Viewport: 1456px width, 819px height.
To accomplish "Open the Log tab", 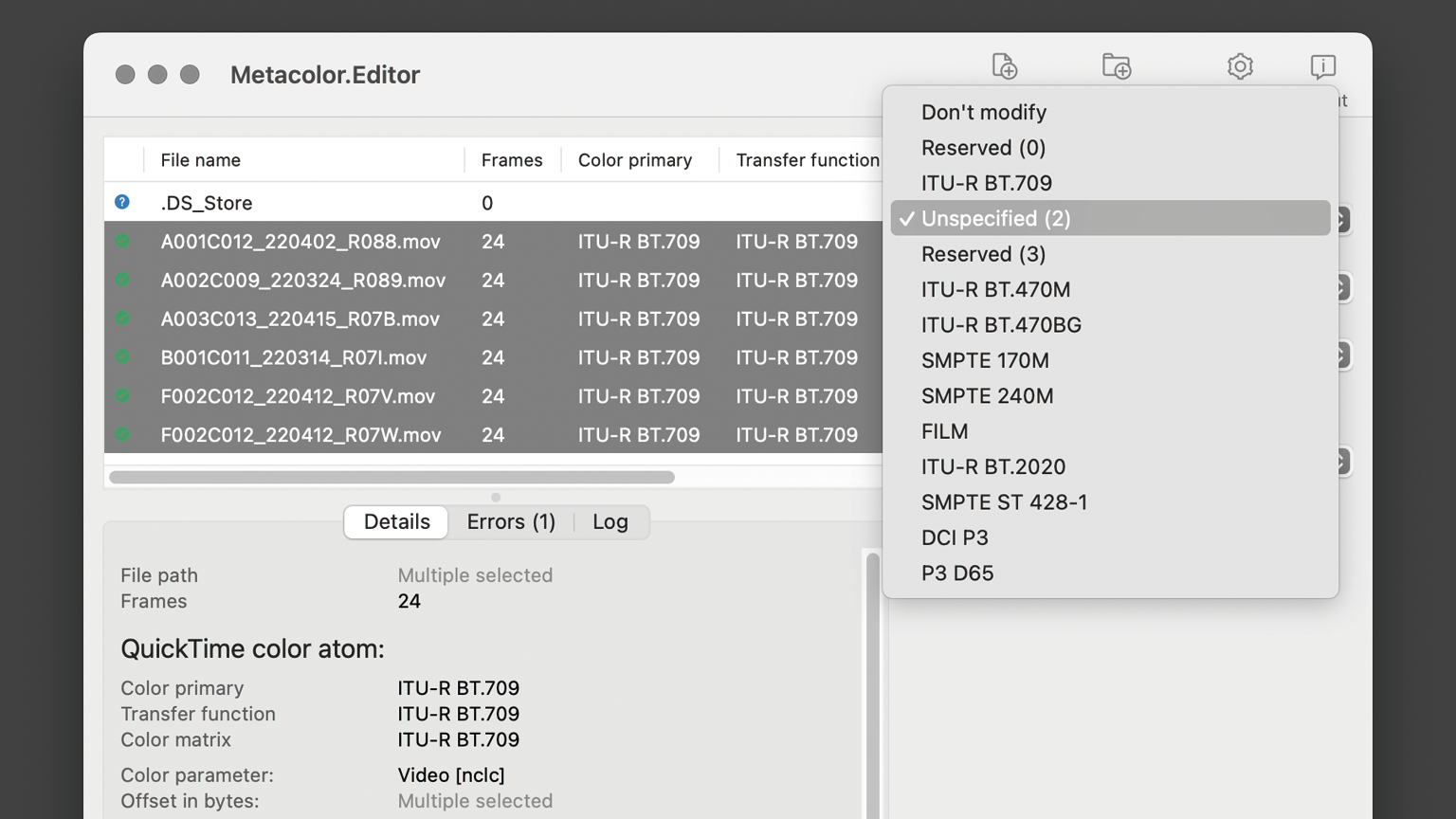I will click(610, 521).
